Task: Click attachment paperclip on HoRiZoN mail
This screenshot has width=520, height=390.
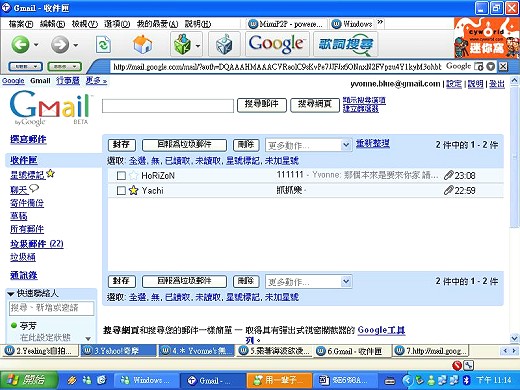Action: tap(449, 175)
